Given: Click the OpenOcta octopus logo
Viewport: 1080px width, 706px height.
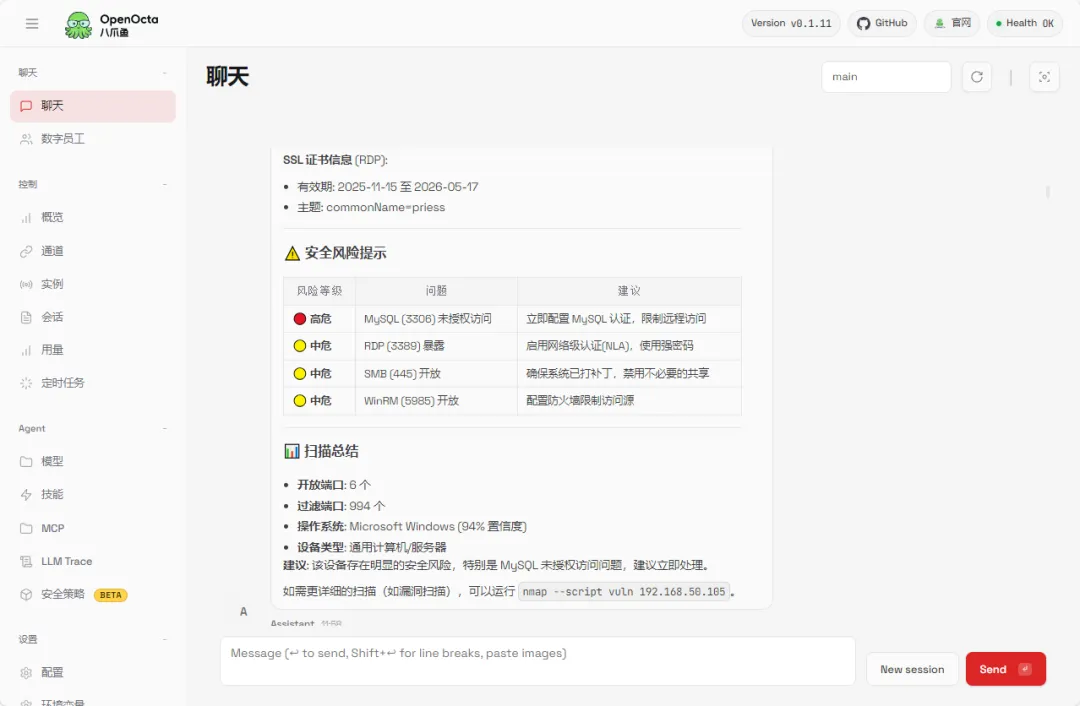Looking at the screenshot, I should (78, 25).
